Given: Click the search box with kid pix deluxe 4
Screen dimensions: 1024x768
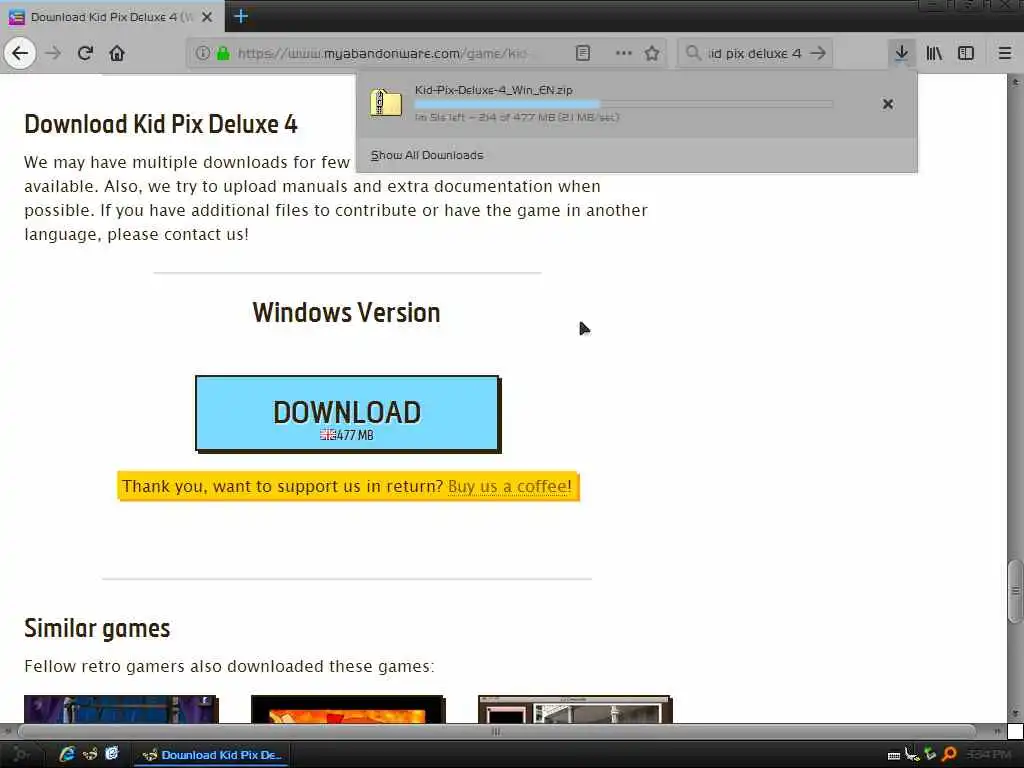Looking at the screenshot, I should click(x=754, y=53).
